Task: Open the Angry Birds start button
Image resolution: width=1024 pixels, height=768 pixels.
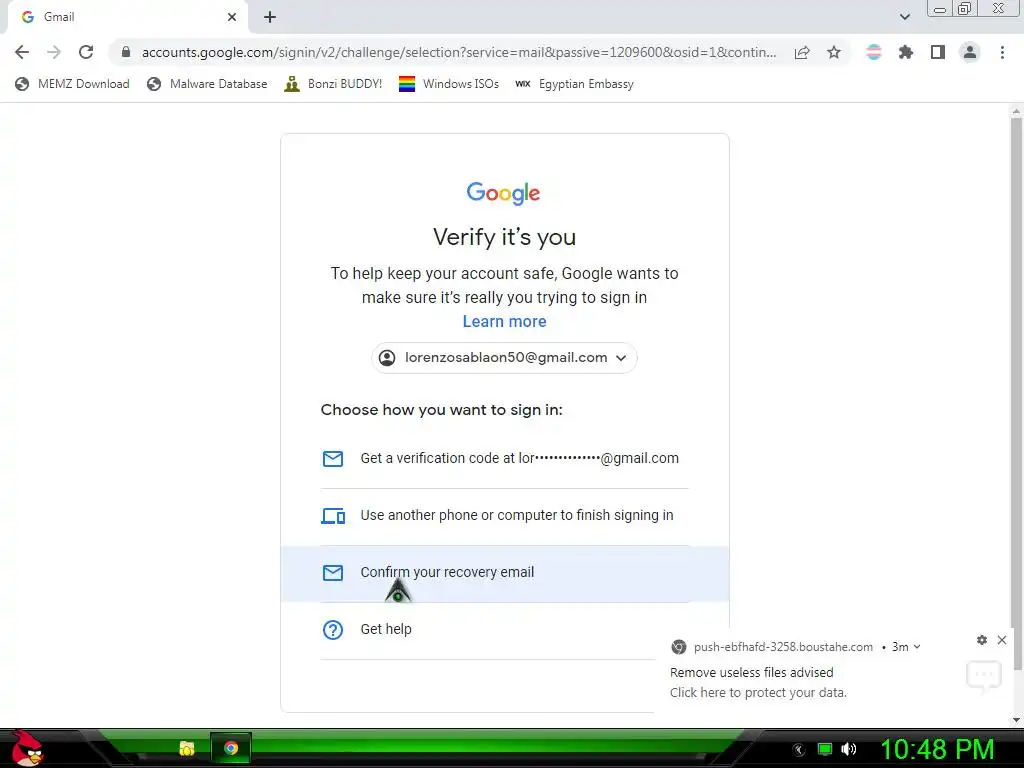Action: tap(27, 748)
